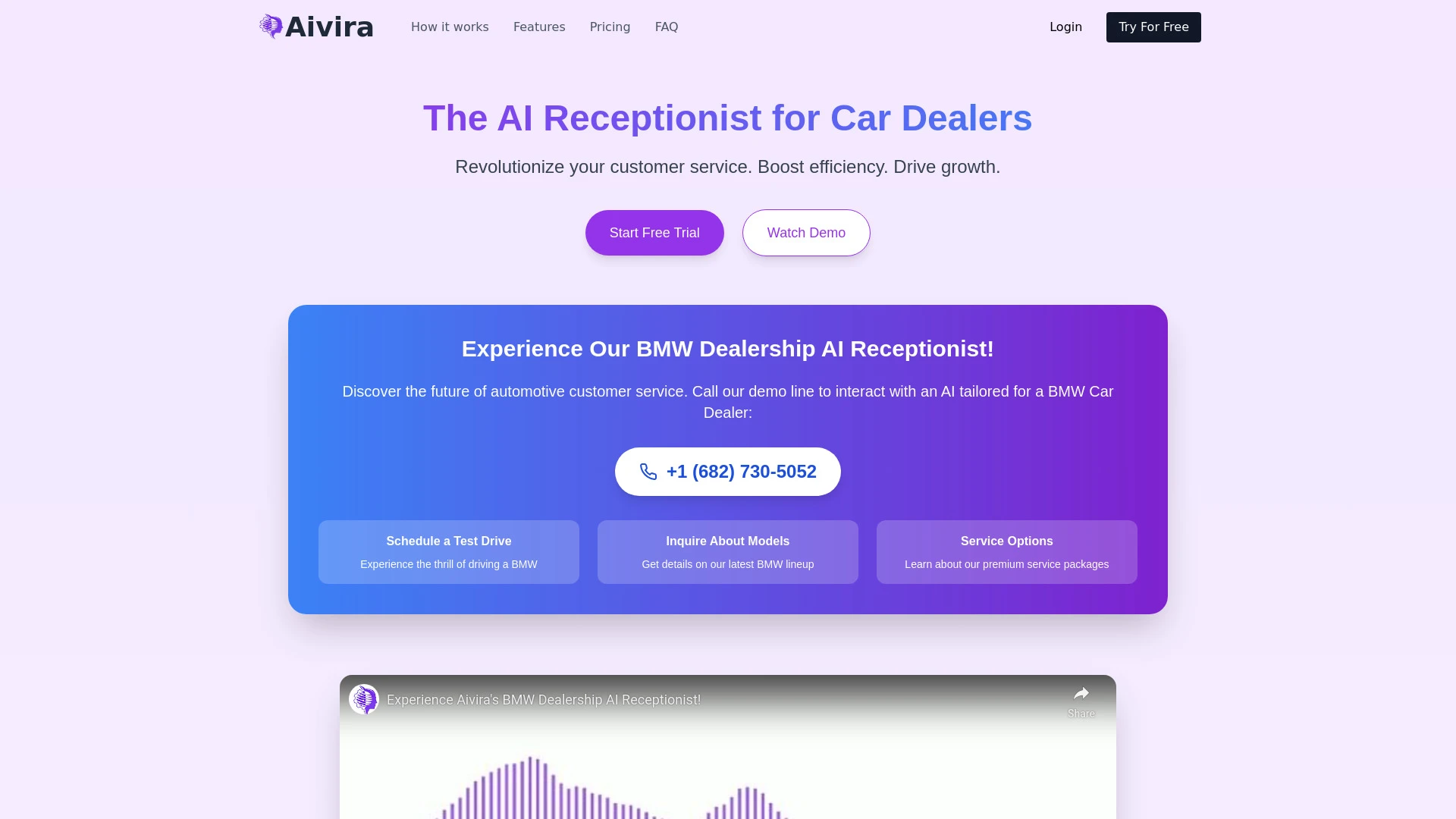The height and width of the screenshot is (819, 1456).
Task: Open the How it works menu item
Action: (x=449, y=27)
